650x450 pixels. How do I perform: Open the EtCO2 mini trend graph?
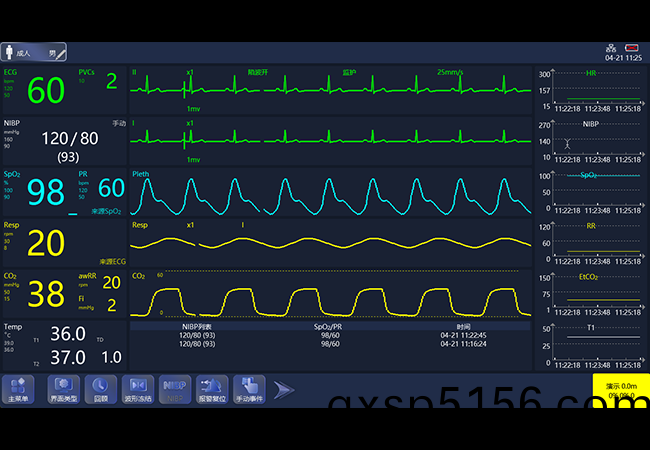point(592,294)
